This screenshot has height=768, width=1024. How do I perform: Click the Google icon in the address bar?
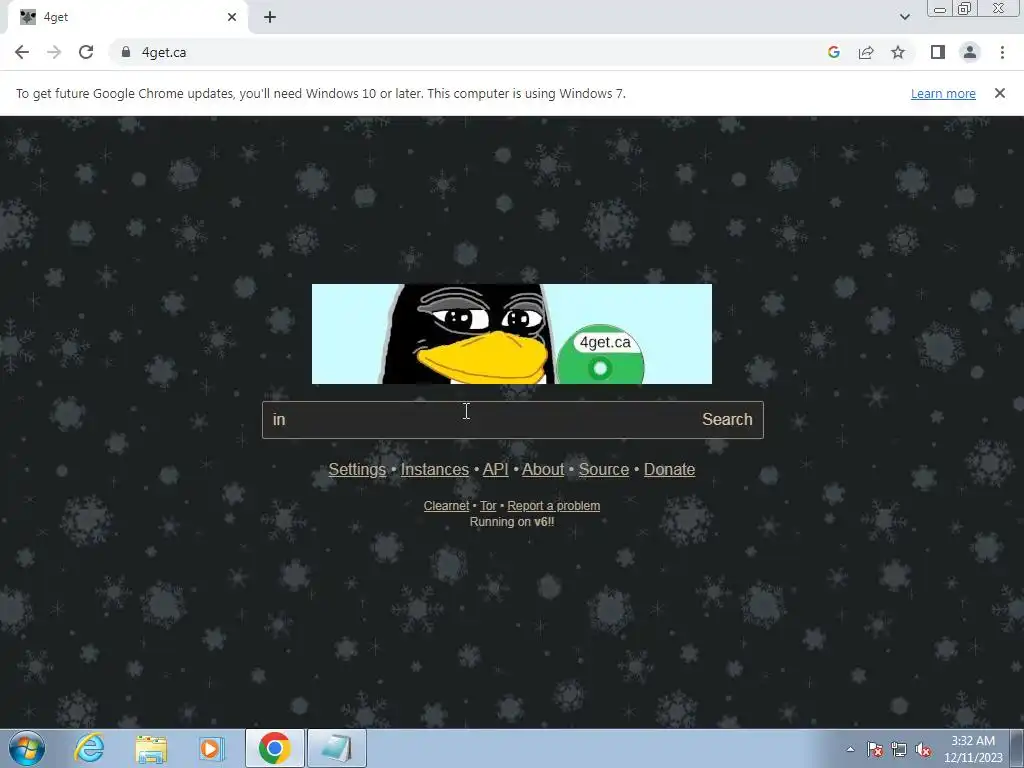pos(833,52)
